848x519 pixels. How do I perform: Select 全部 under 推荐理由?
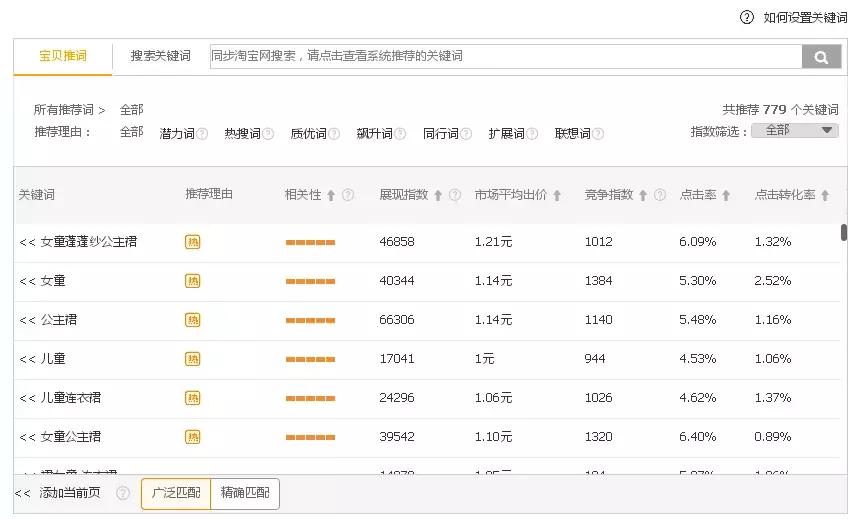[131, 132]
